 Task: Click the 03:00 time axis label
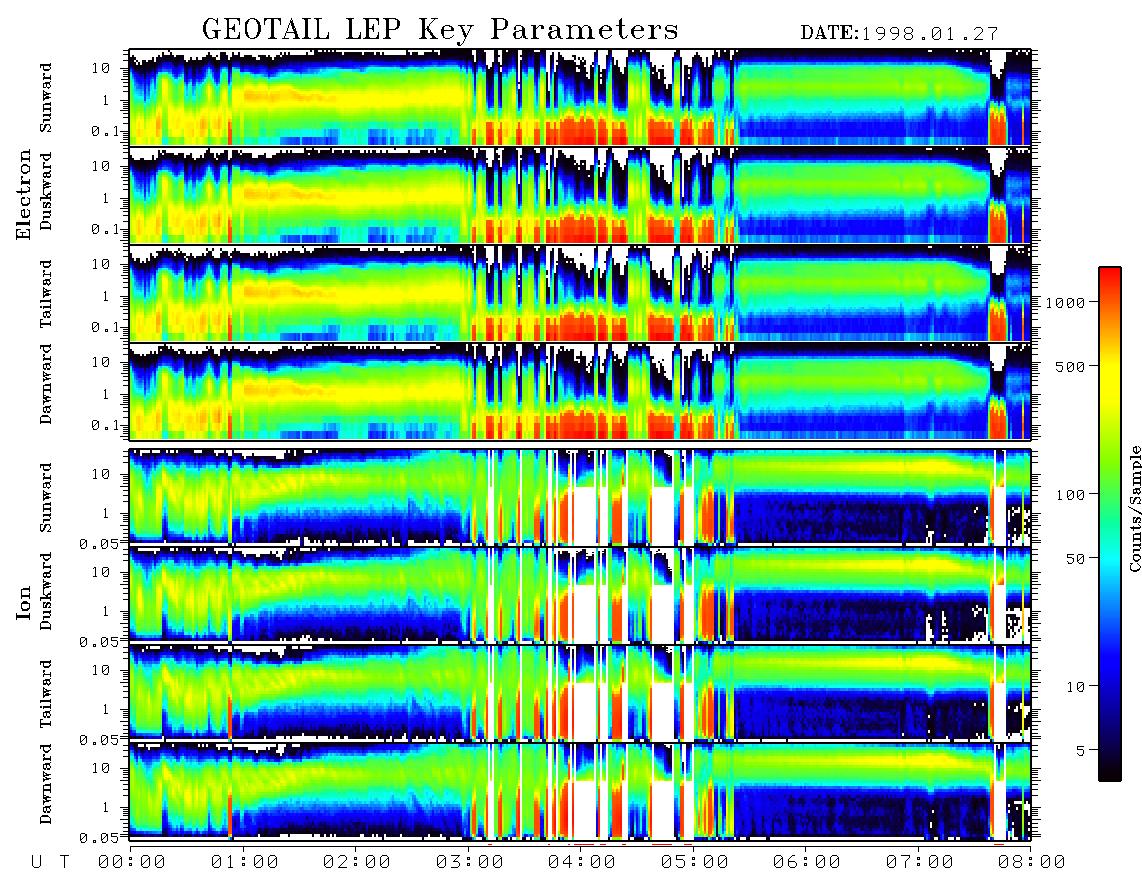[x=470, y=863]
